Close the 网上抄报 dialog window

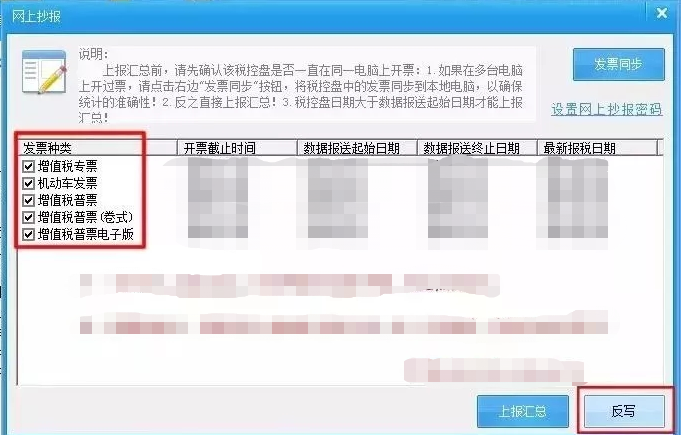pos(662,13)
